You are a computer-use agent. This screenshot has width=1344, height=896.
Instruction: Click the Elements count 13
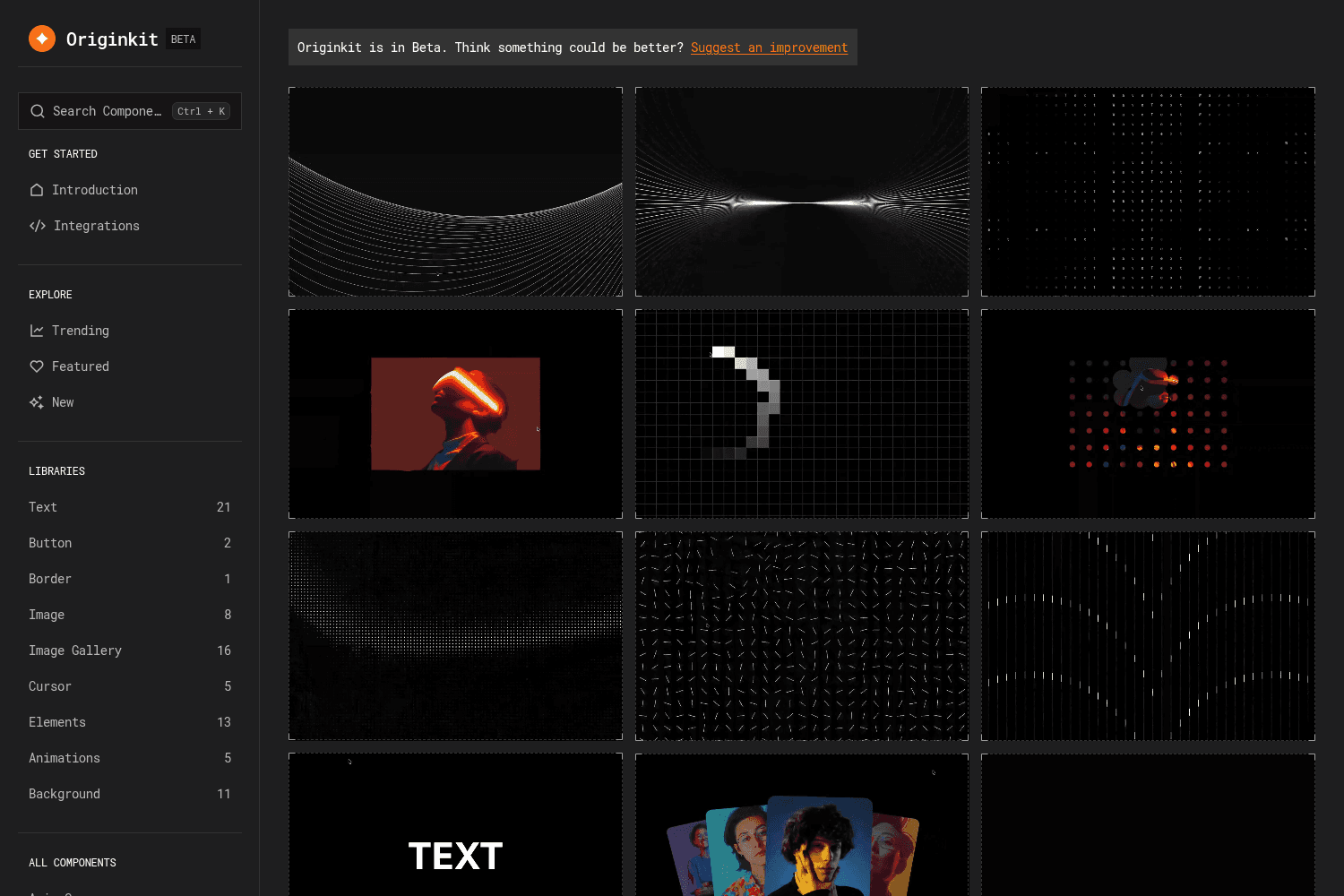click(x=224, y=722)
